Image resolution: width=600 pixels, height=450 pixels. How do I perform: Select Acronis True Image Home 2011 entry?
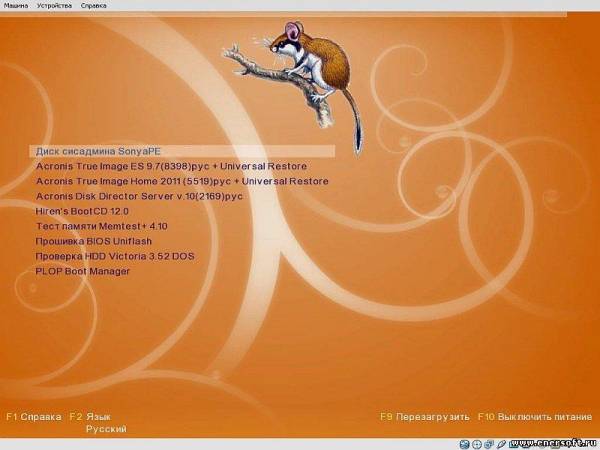point(182,181)
